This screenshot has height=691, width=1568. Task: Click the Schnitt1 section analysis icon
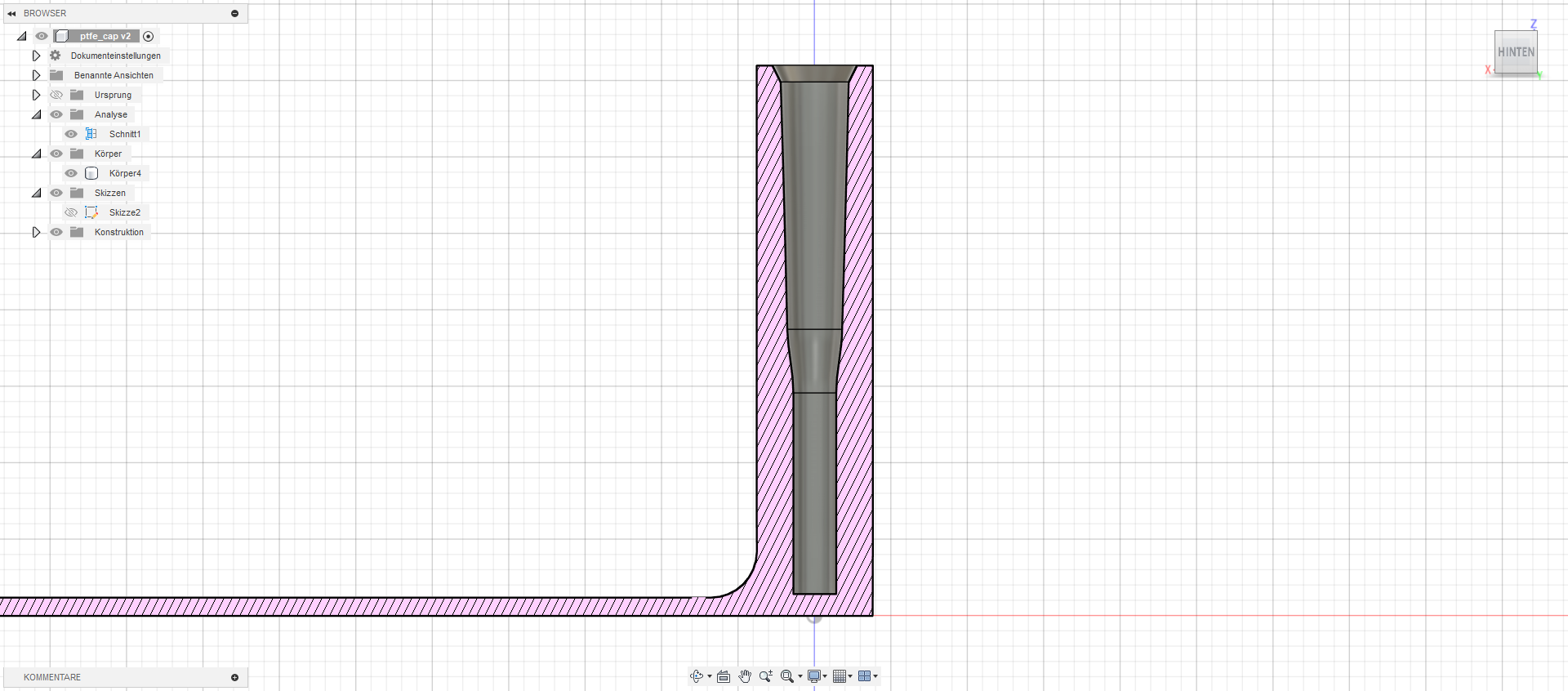click(x=91, y=134)
